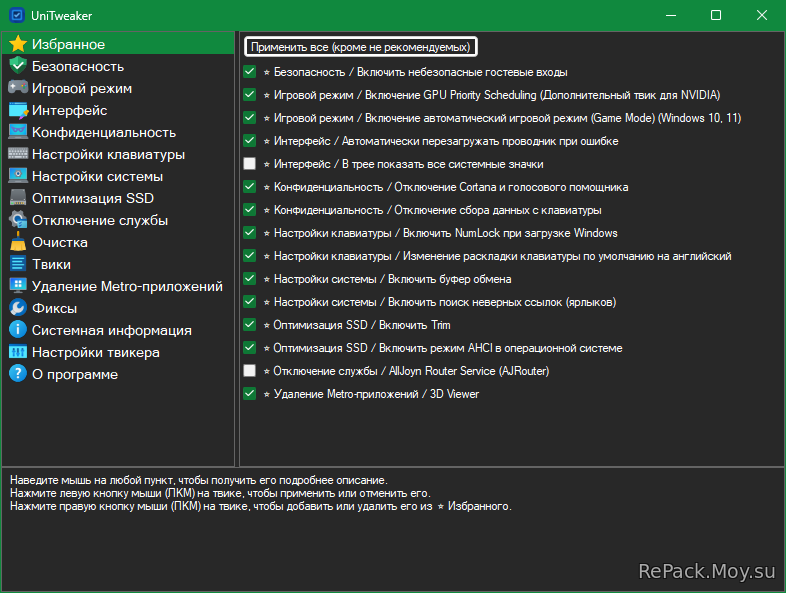786x593 pixels.
Task: Open the Удаление Metro-приложений section
Action: pyautogui.click(x=126, y=286)
